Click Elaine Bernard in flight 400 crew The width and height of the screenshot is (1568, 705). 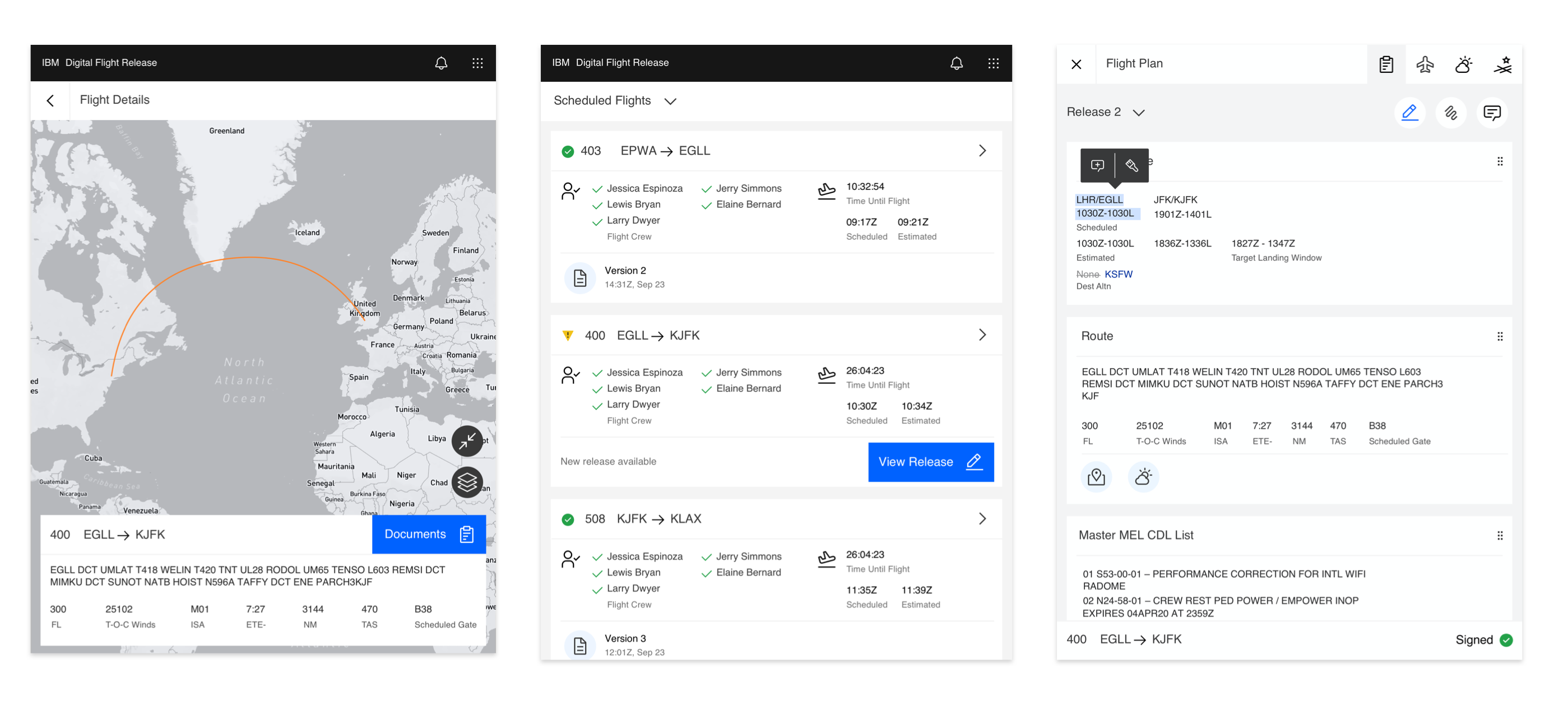point(748,388)
